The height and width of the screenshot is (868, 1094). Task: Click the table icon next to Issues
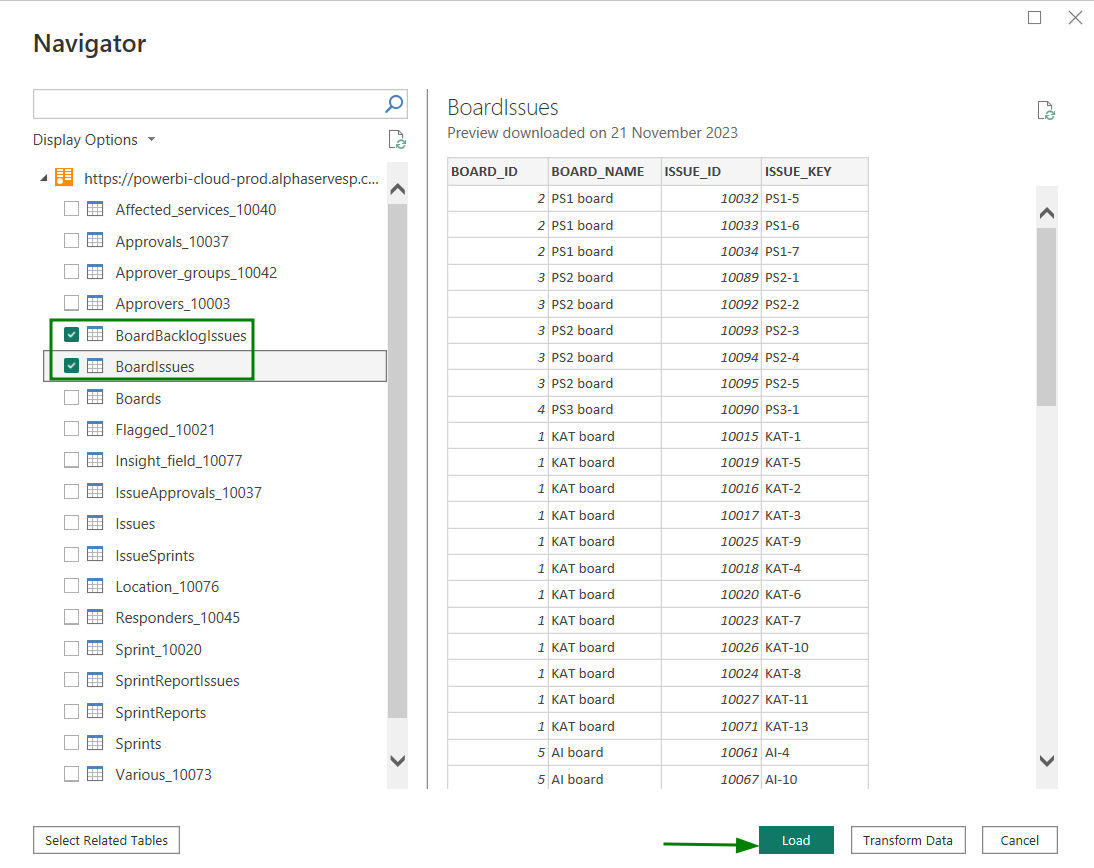(96, 523)
